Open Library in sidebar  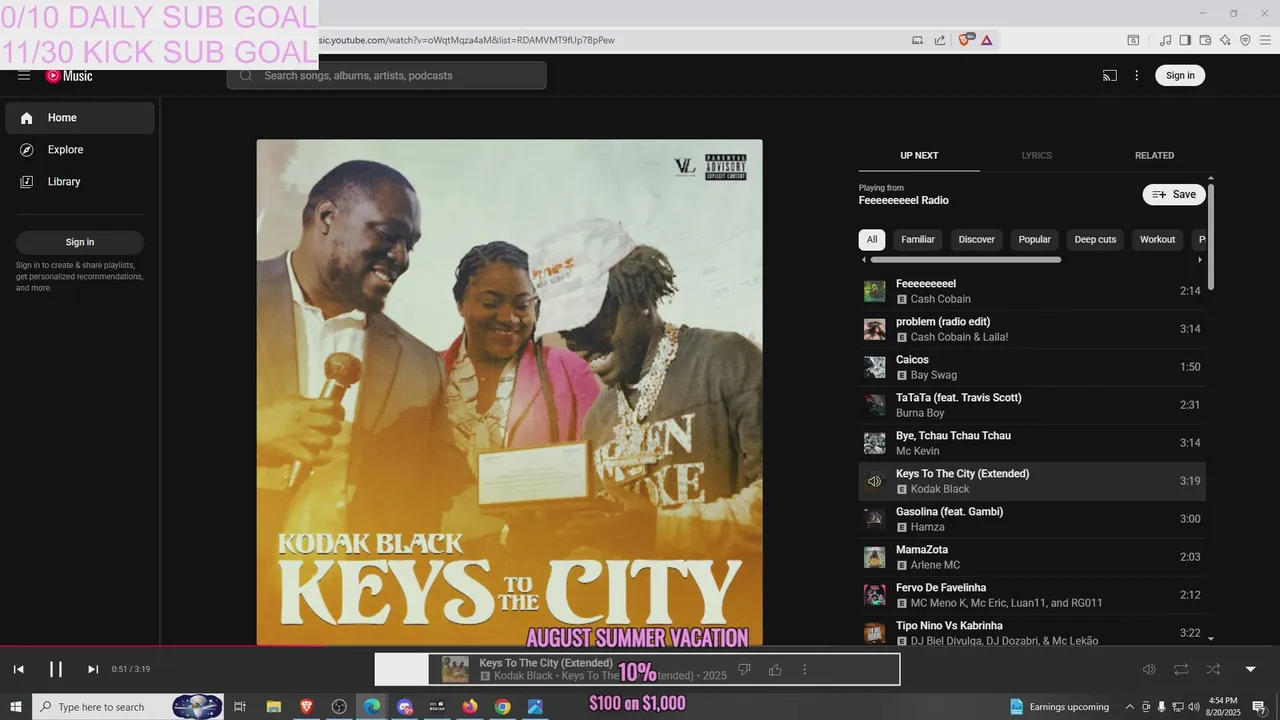(80, 182)
